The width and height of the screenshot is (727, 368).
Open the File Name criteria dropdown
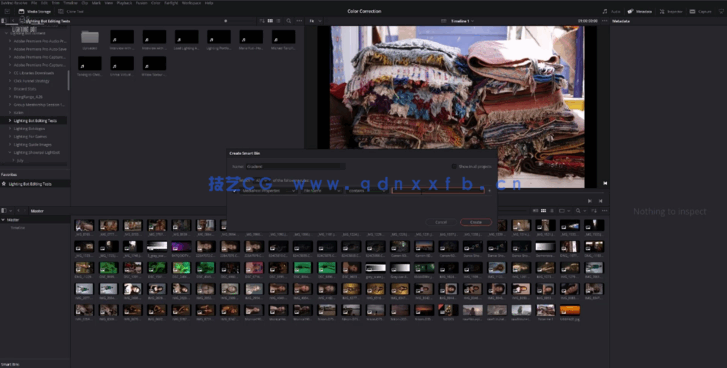[x=322, y=190]
